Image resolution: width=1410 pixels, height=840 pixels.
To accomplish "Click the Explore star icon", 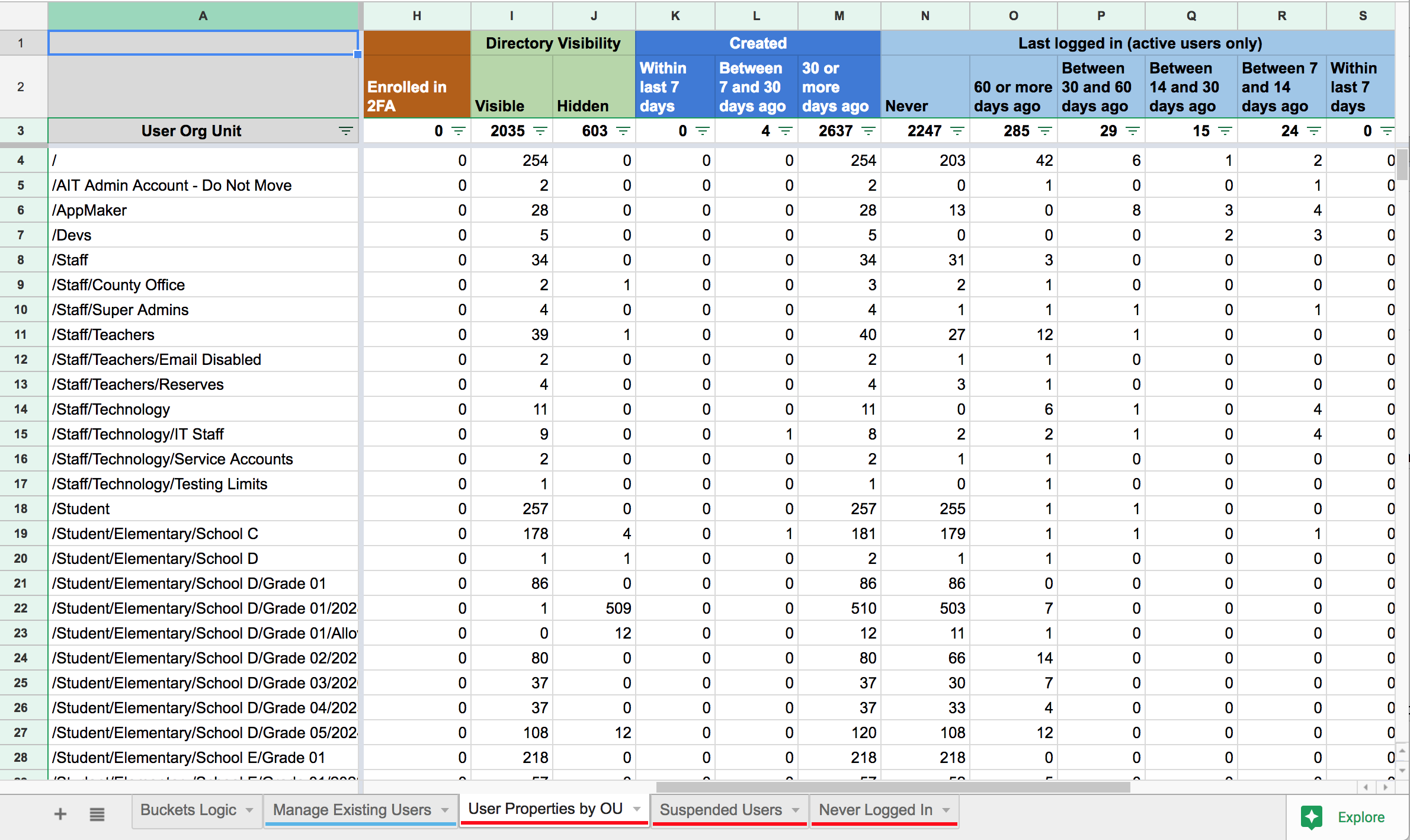I will point(1312,817).
